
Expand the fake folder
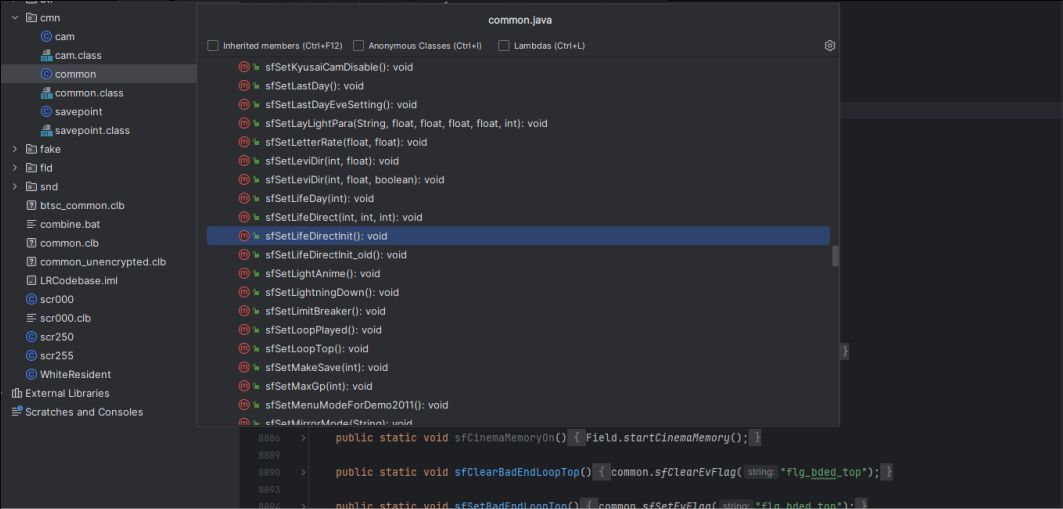(15, 150)
